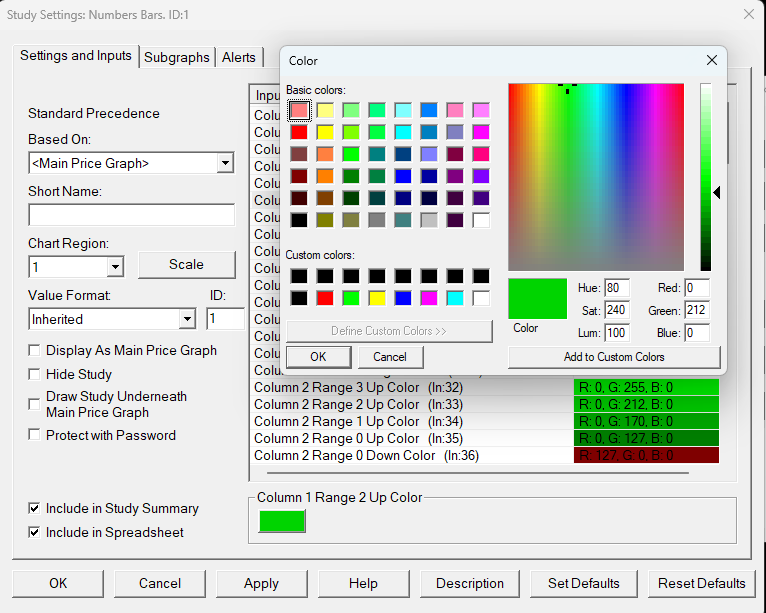Click Add to Custom Colors button

click(x=614, y=357)
